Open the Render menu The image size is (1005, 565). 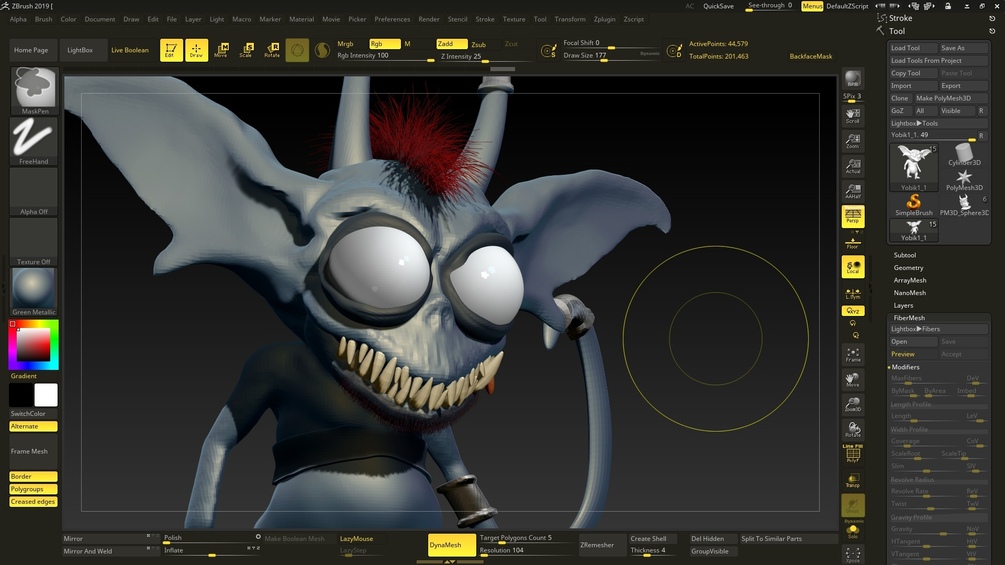click(x=429, y=19)
